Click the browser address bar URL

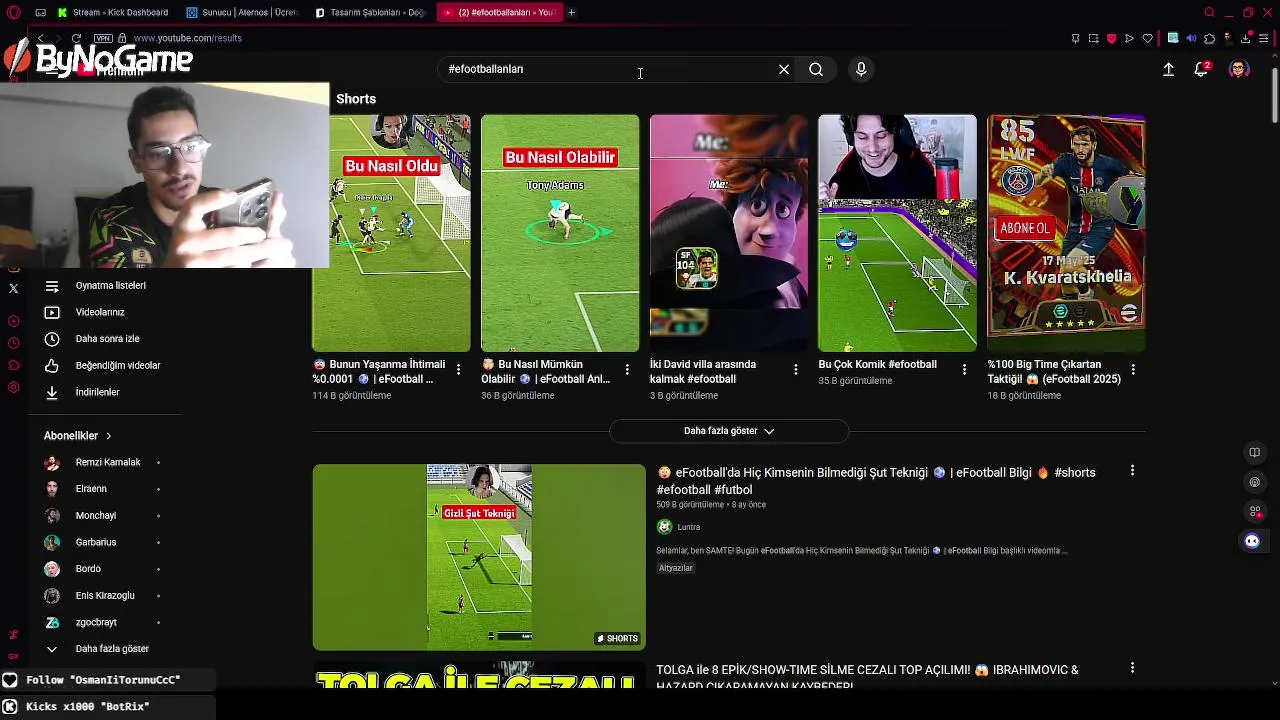click(187, 38)
